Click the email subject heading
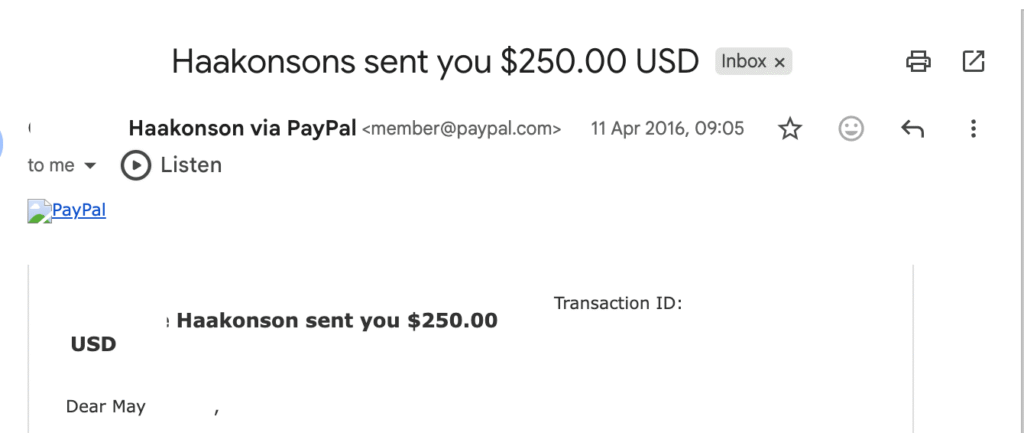This screenshot has width=1024, height=433. [434, 61]
